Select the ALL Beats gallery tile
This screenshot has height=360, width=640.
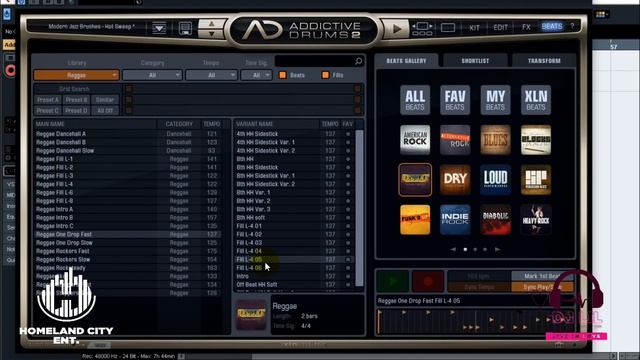click(x=415, y=100)
